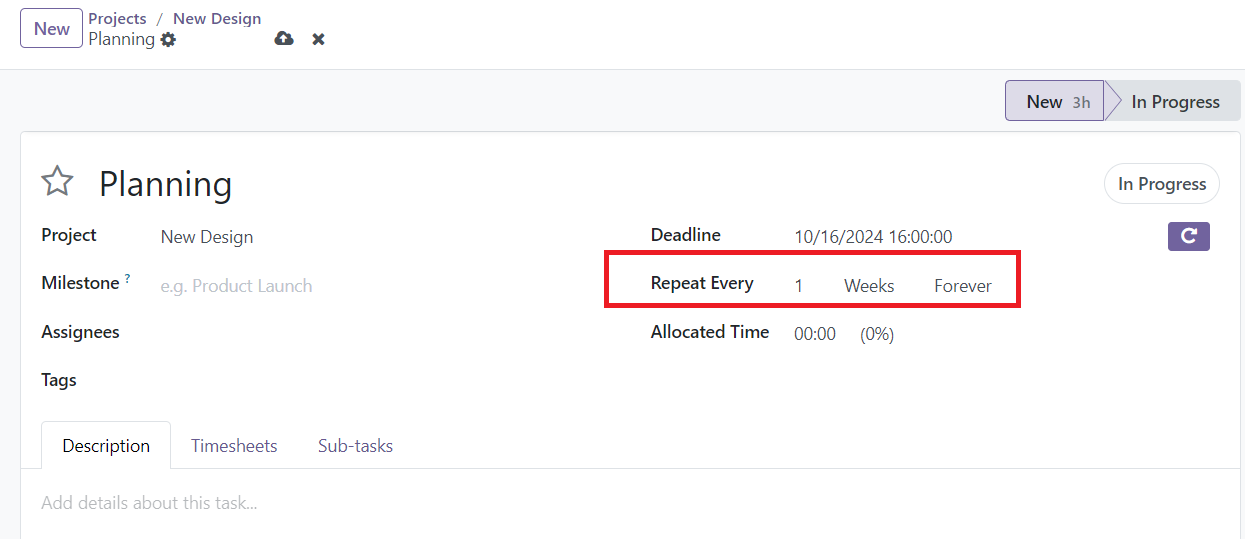
Task: Switch to the Timesheets tab
Action: pos(234,446)
